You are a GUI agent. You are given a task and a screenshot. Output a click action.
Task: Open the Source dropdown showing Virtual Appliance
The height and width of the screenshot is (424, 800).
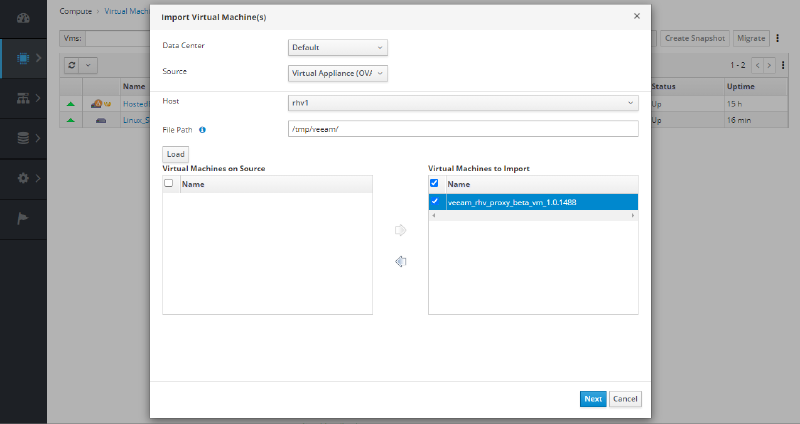(338, 73)
